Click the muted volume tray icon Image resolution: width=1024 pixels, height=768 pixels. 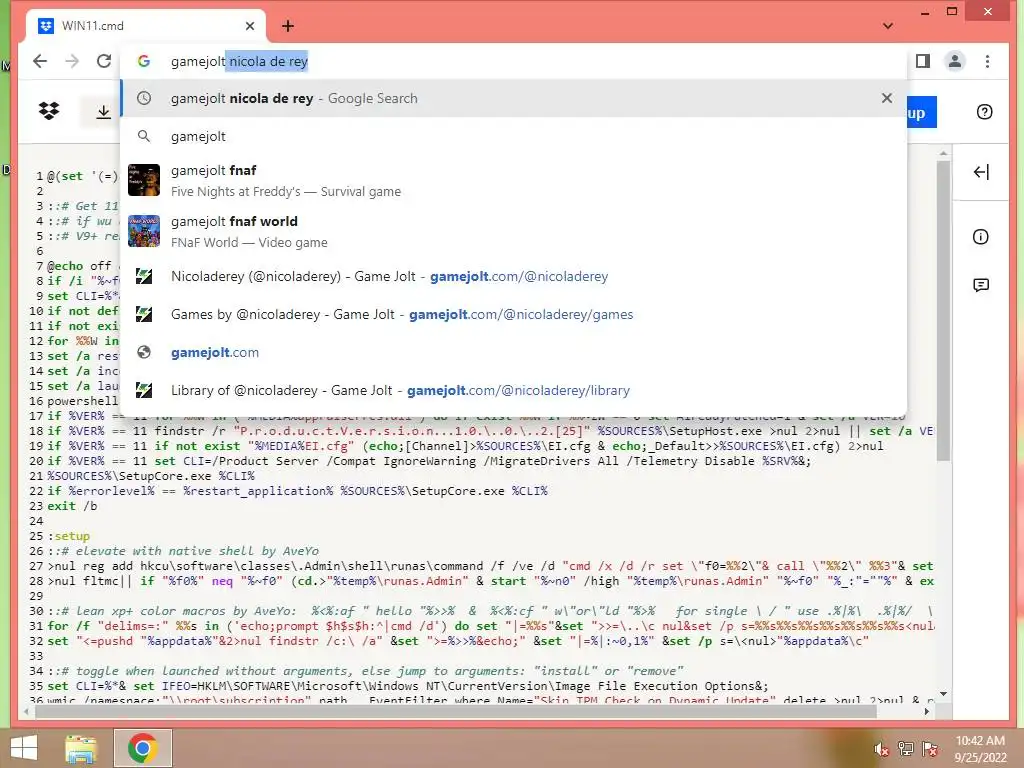pos(881,749)
